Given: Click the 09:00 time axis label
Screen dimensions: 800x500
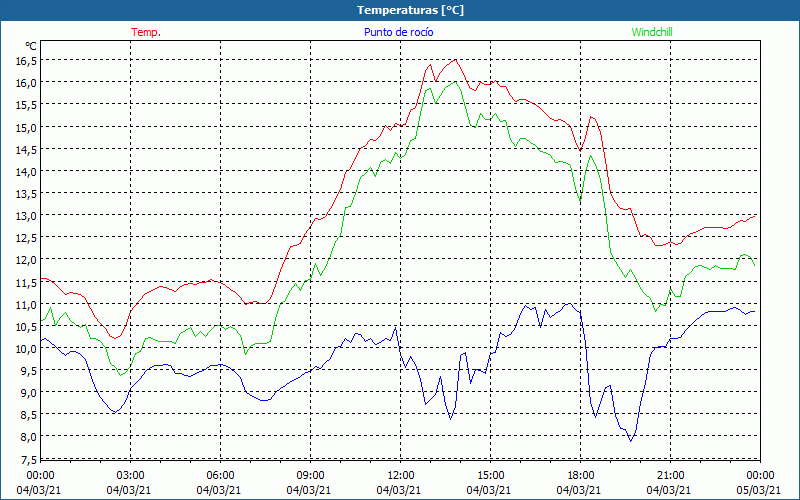Looking at the screenshot, I should [310, 475].
